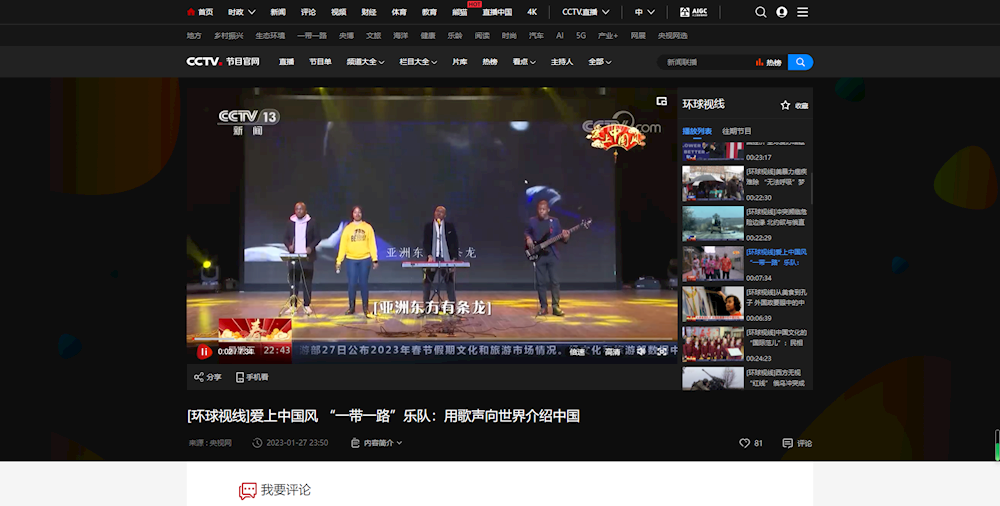This screenshot has width=1000, height=506.
Task: Click the star icon to favorite 环球视线
Action: click(x=785, y=105)
